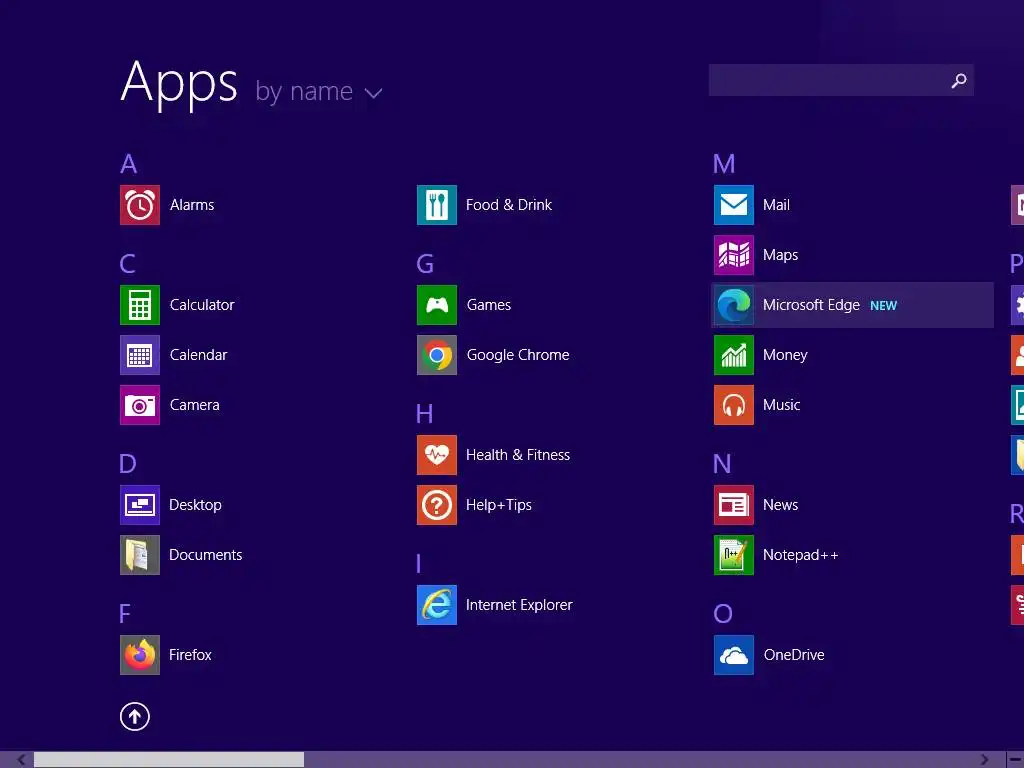Open the Music headphones icon
The height and width of the screenshot is (768, 1024).
point(734,405)
